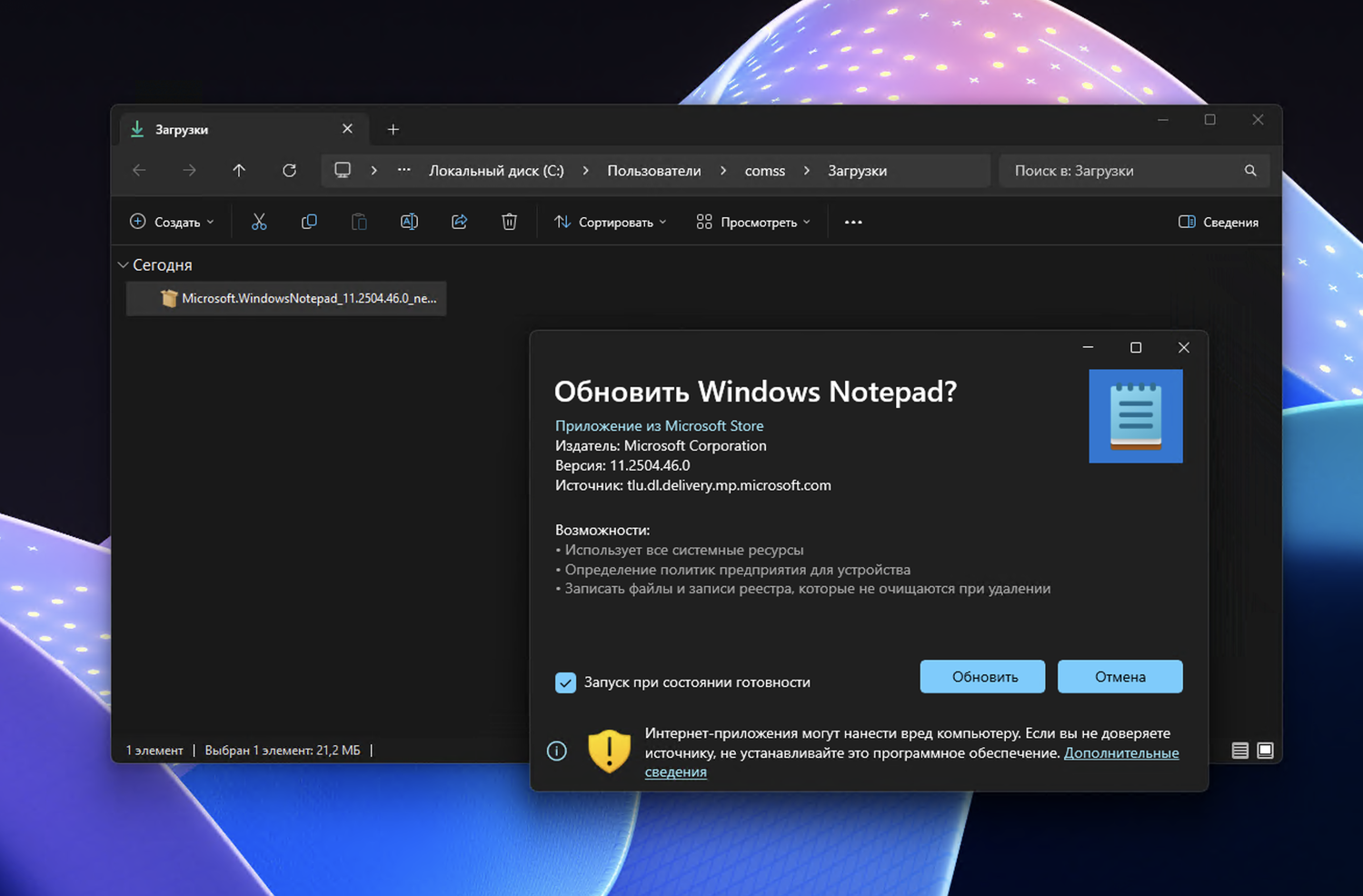Viewport: 1363px width, 896px height.
Task: Click the Источник: tlu.dl.delivery.mp.microsoft.com line
Action: (x=693, y=486)
